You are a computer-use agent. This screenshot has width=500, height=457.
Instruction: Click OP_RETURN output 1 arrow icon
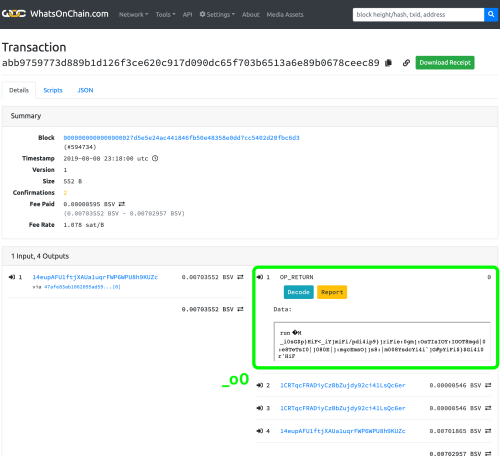pos(260,277)
